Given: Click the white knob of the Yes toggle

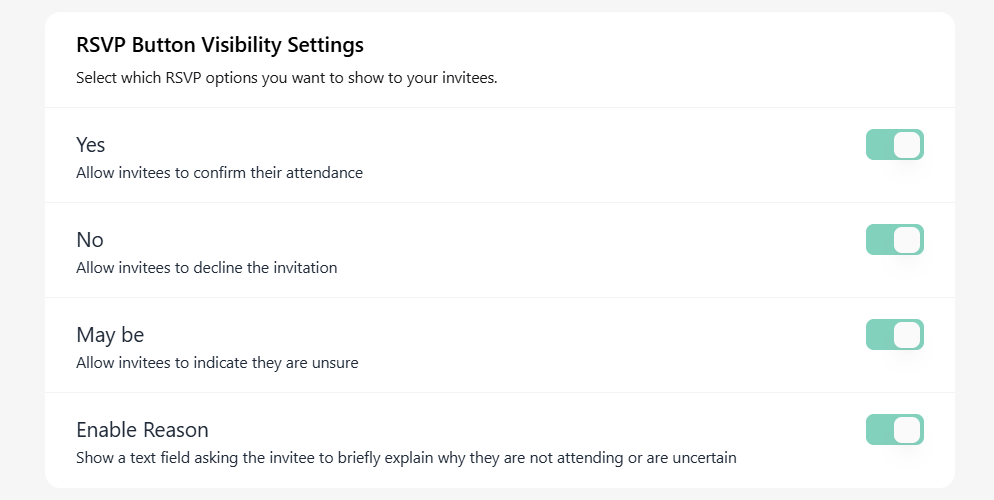Looking at the screenshot, I should tap(906, 145).
